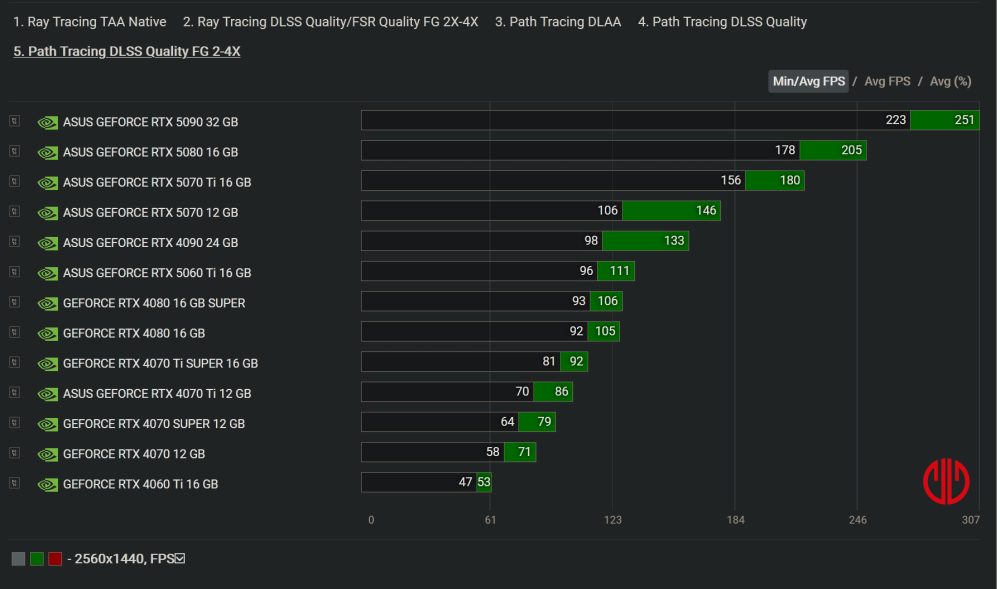Click the NVIDIA logo beside RTX 4090 24 GB
This screenshot has width=1000, height=589.
click(x=47, y=243)
